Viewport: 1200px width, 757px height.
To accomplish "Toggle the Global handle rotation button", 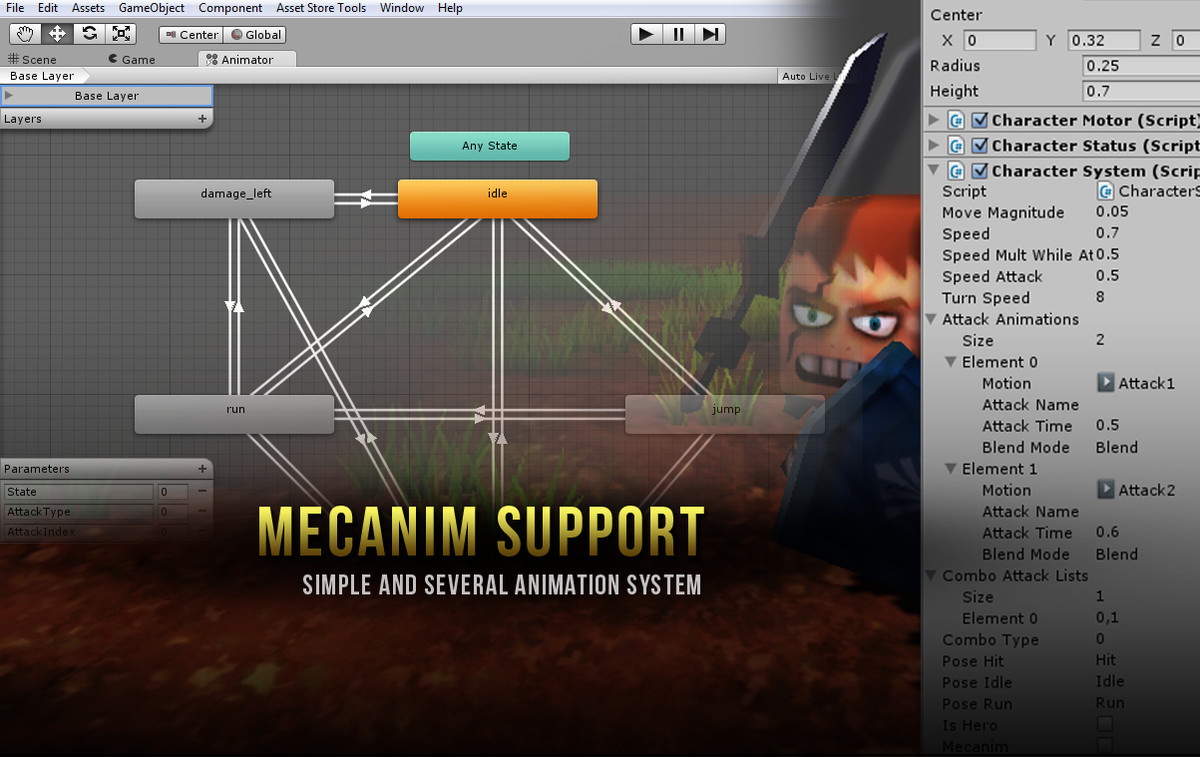I will click(x=255, y=34).
